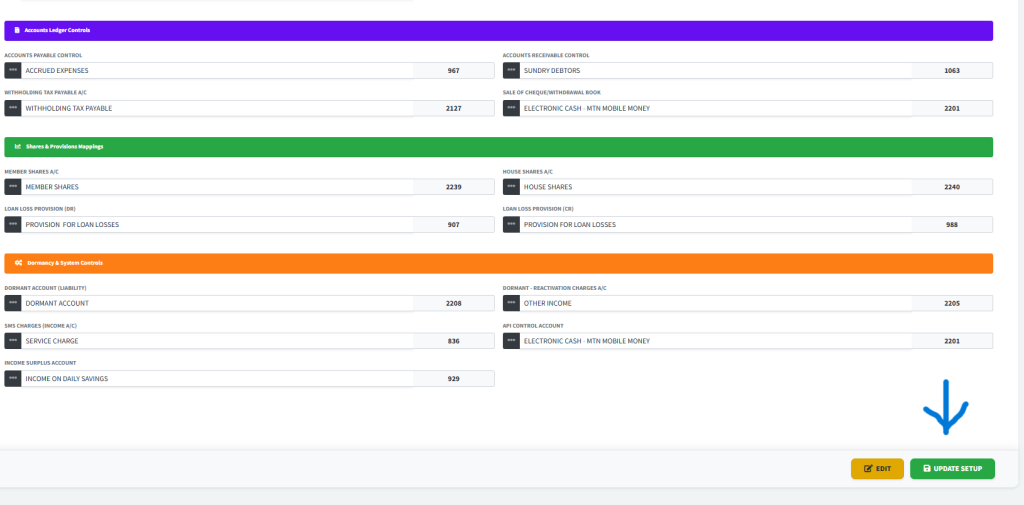Image resolution: width=1024 pixels, height=505 pixels.
Task: Click the ellipsis icon beside House Shares
Action: pyautogui.click(x=511, y=187)
